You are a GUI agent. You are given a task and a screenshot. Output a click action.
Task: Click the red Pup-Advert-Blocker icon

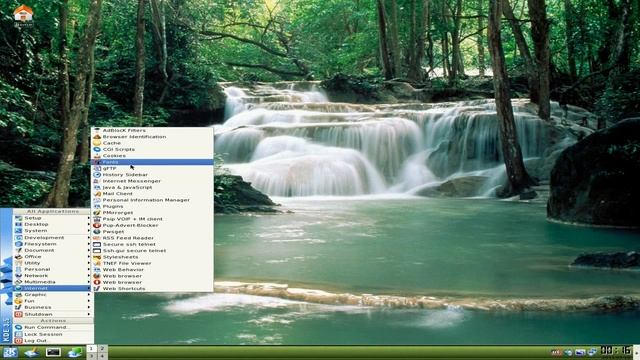click(97, 225)
